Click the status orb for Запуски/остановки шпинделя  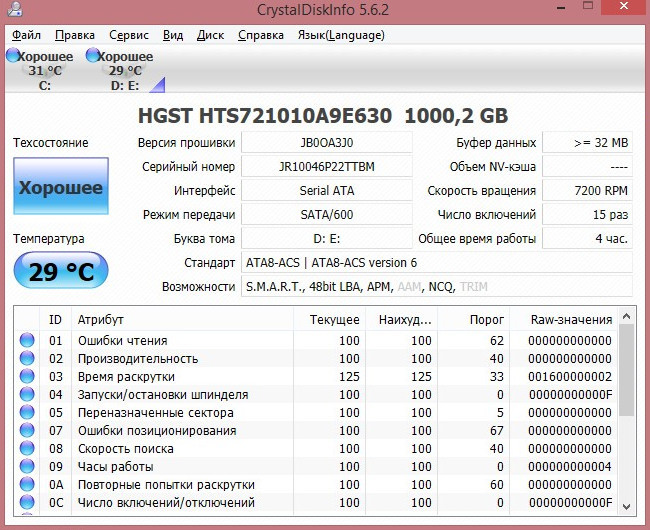[x=27, y=394]
